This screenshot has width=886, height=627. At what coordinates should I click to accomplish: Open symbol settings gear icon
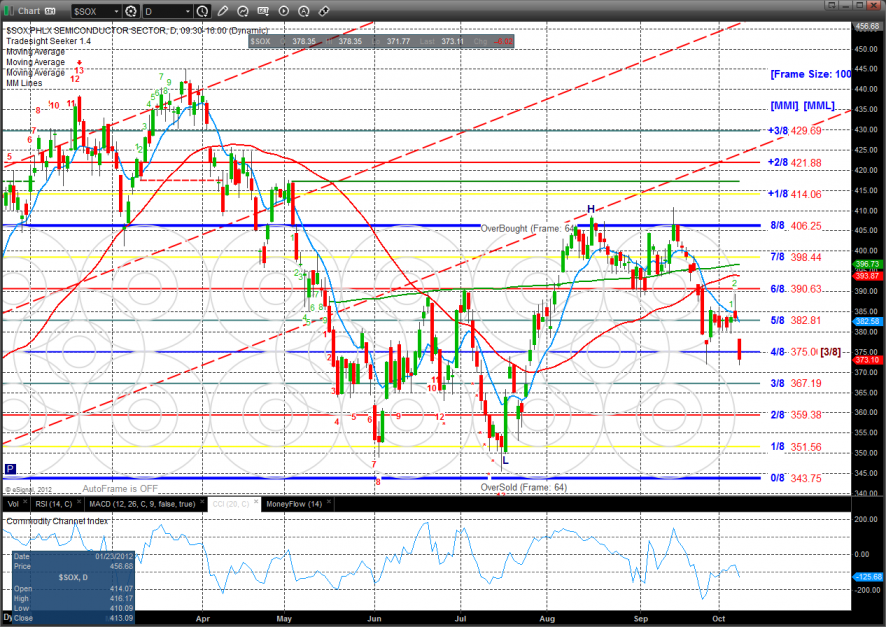131,11
